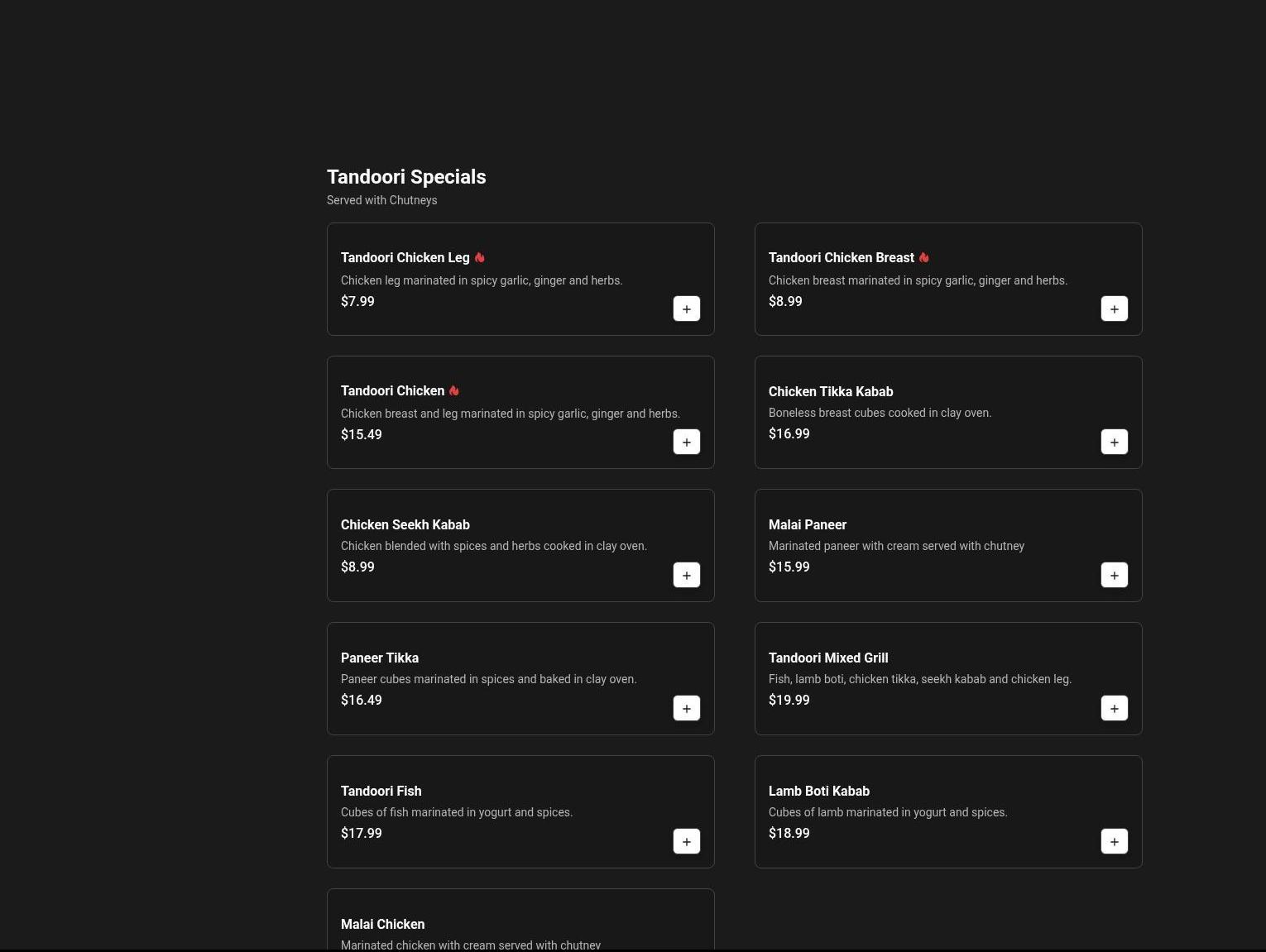The width and height of the screenshot is (1266, 952).
Task: Click flame icon next to Tandoori Chicken Breast
Action: tap(923, 257)
